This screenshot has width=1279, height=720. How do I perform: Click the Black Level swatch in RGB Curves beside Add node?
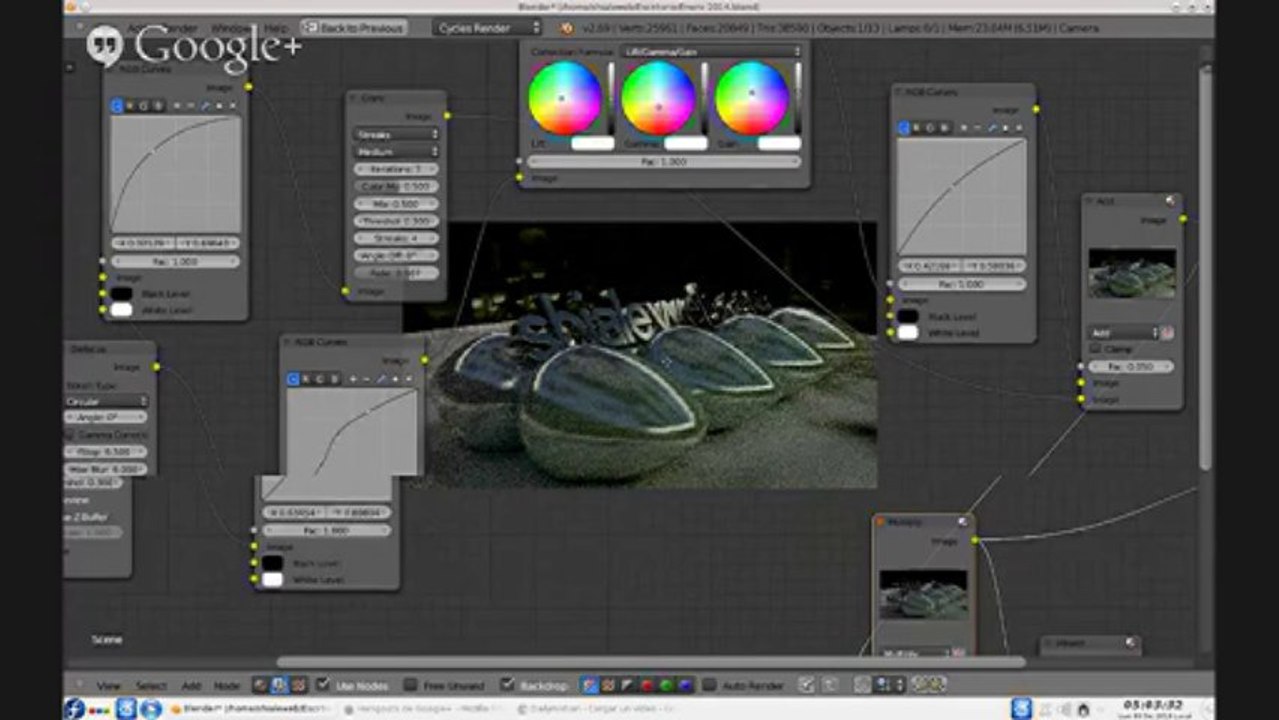[907, 316]
